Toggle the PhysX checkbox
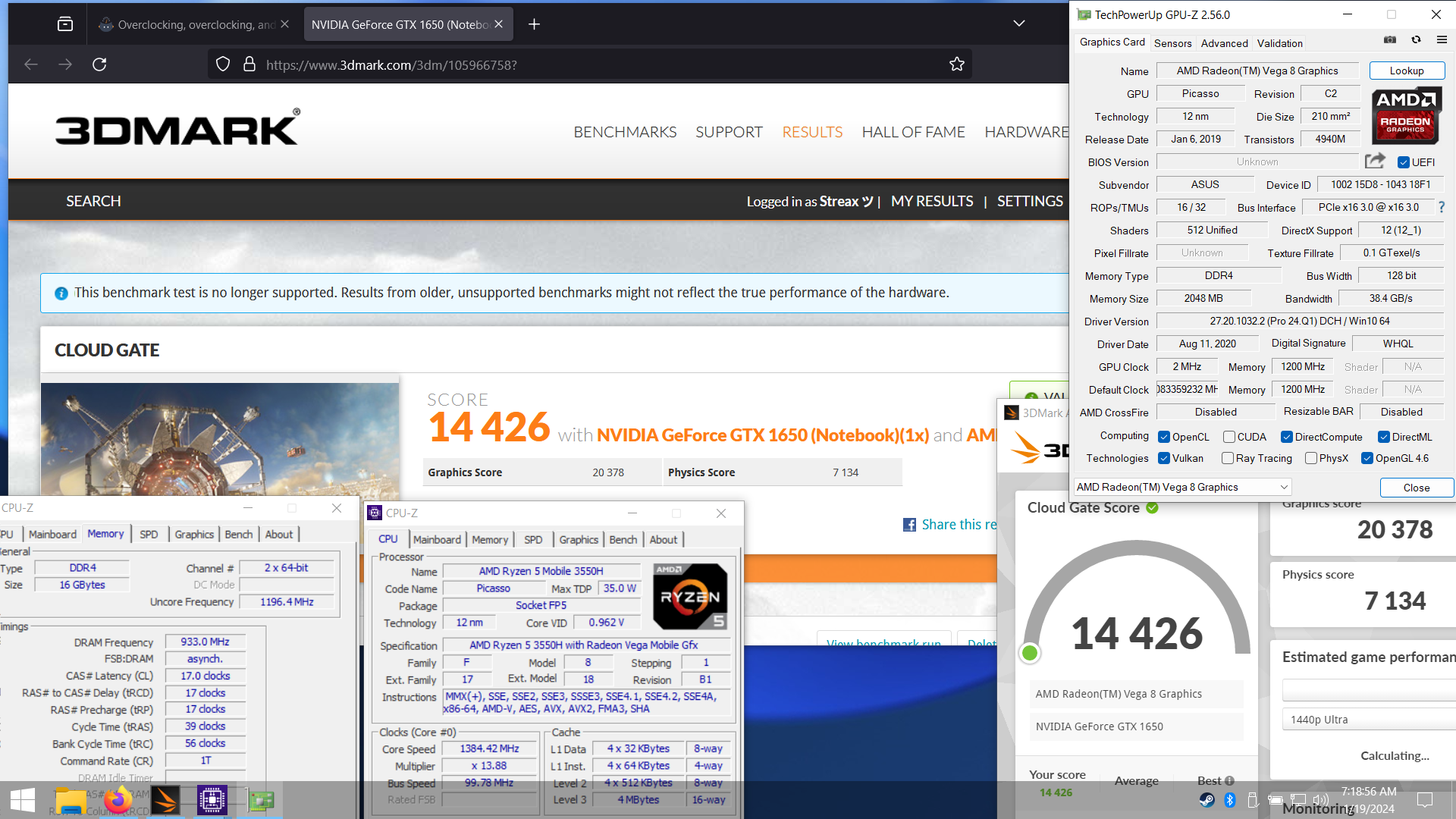Viewport: 1456px width, 819px height. pos(1311,458)
